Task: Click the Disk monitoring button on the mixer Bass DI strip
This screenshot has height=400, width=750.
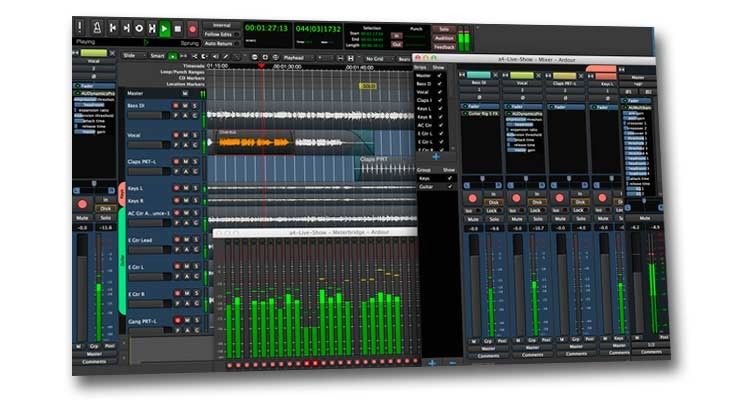Action: tap(494, 202)
